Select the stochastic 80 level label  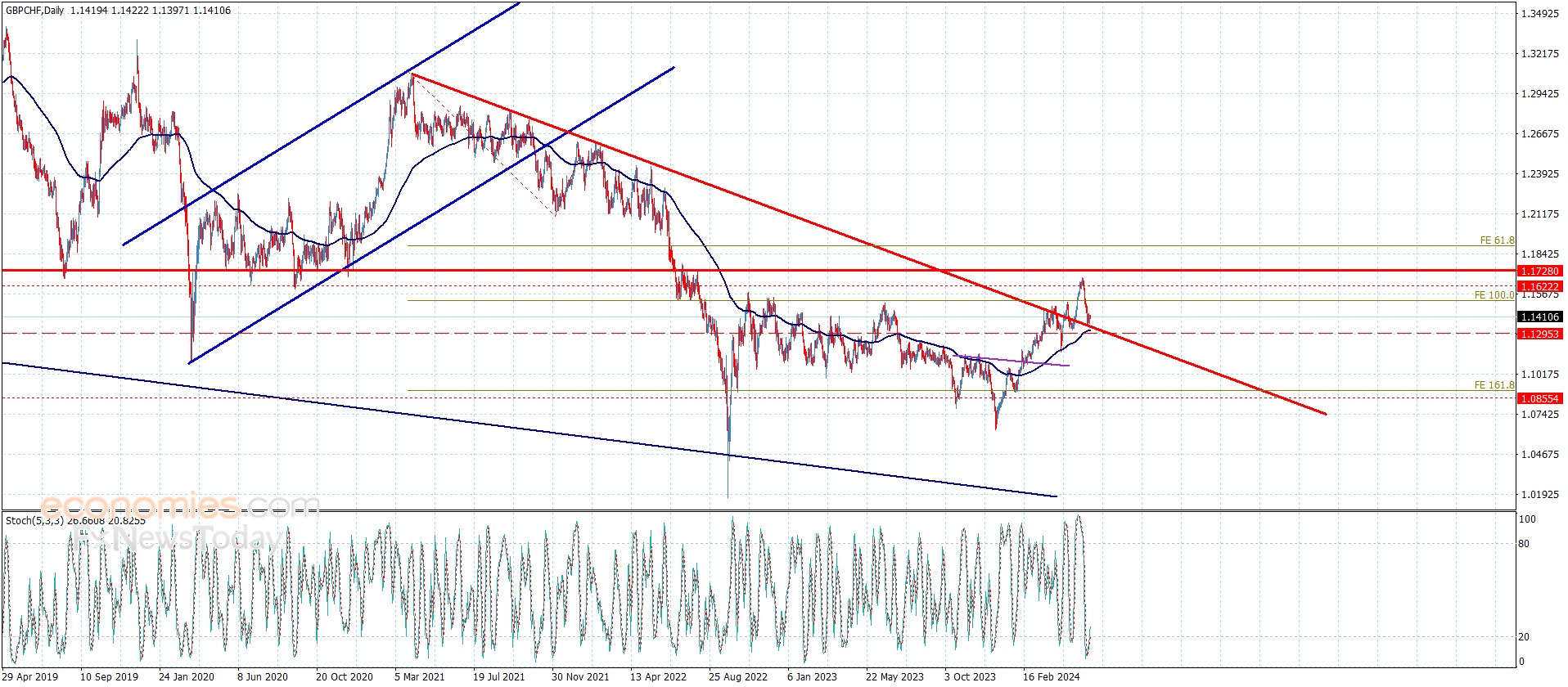[x=1524, y=544]
